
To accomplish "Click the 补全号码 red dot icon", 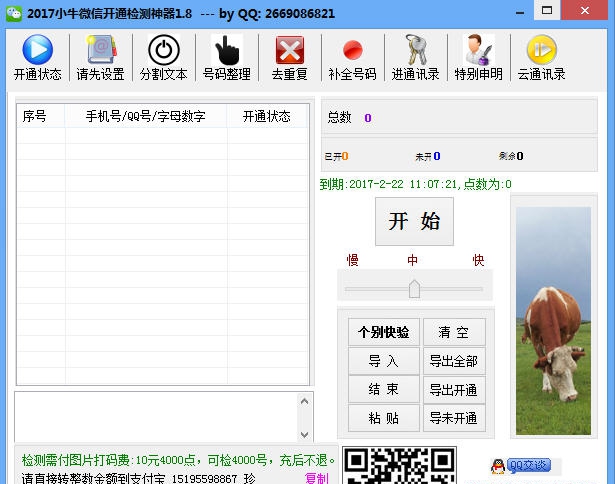I will 353,50.
